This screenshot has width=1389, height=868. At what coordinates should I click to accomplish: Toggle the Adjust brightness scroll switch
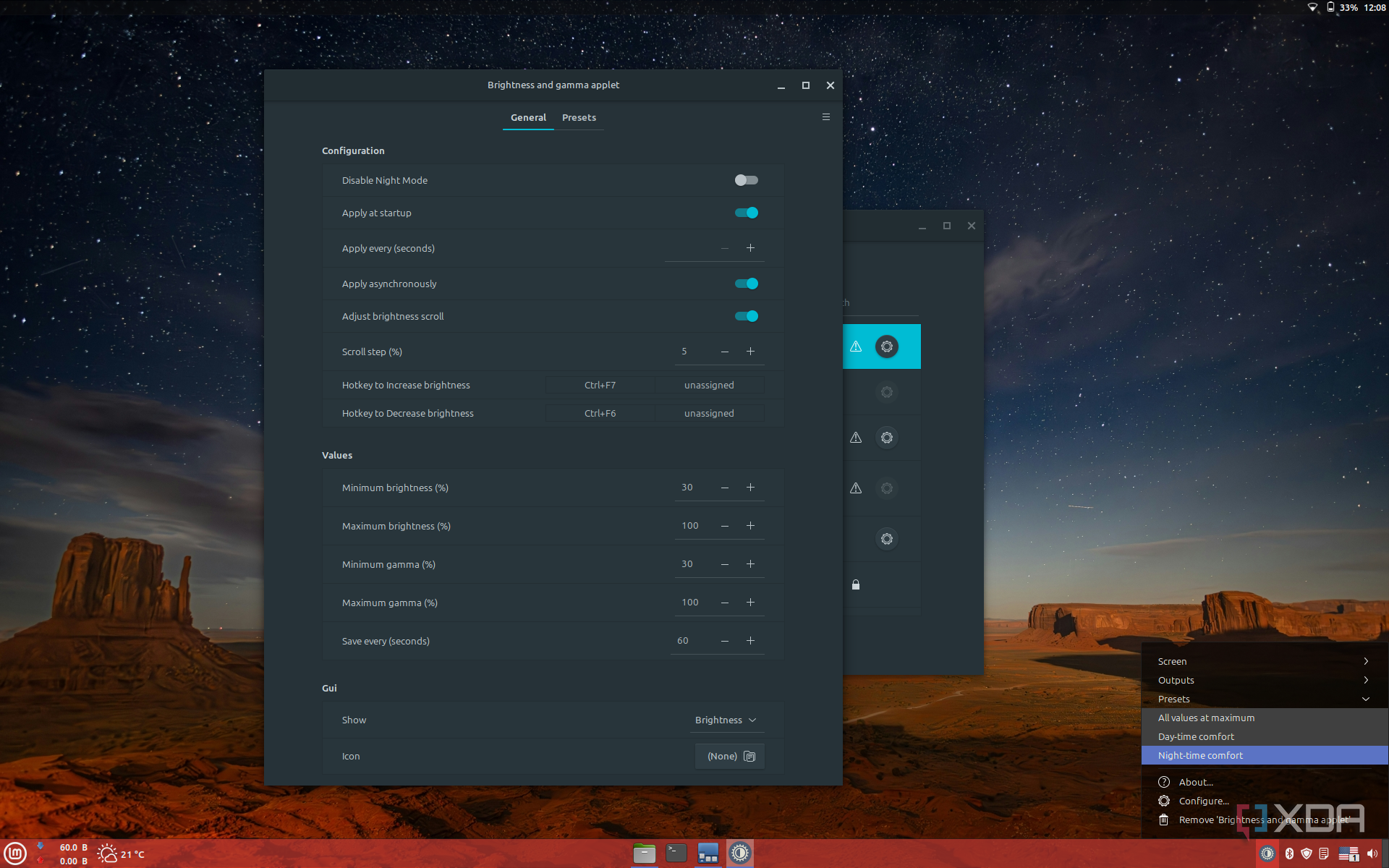click(746, 316)
